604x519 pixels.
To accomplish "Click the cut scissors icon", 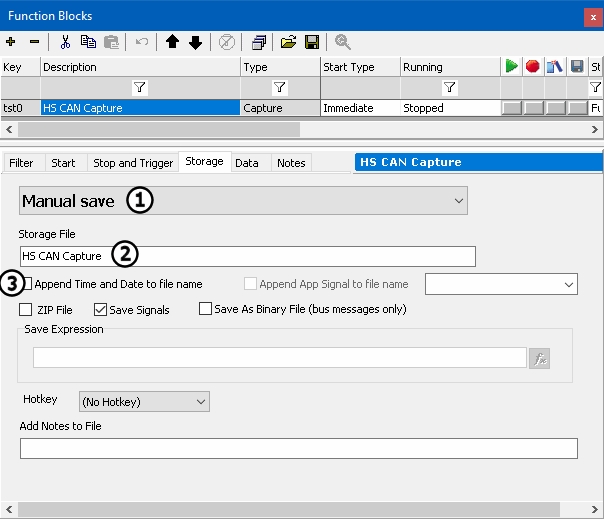I will pos(65,42).
